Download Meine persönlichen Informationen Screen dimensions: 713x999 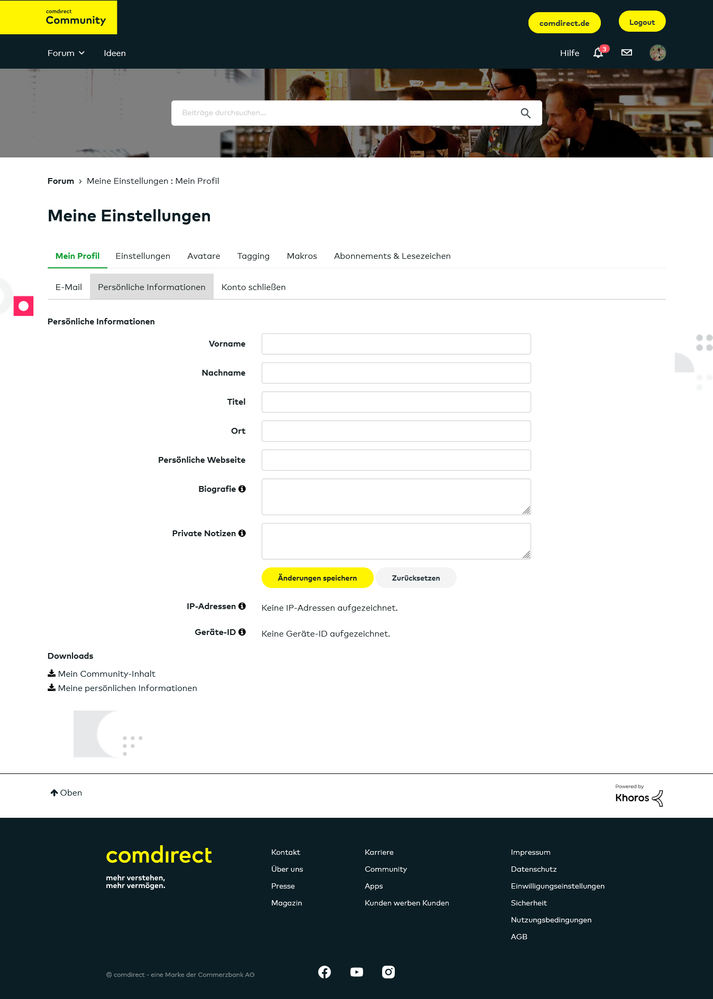[x=122, y=688]
